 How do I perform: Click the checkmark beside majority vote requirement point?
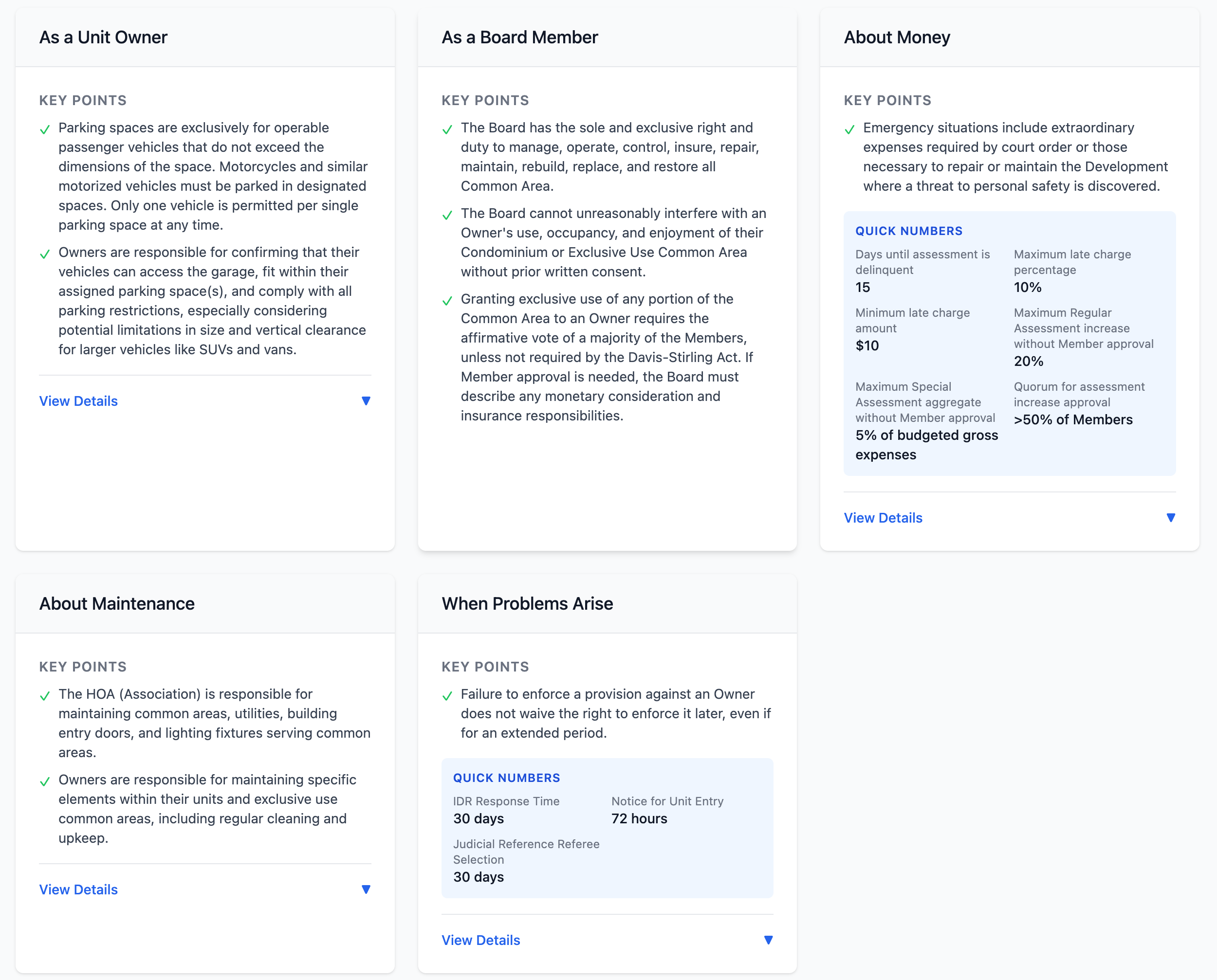click(448, 301)
